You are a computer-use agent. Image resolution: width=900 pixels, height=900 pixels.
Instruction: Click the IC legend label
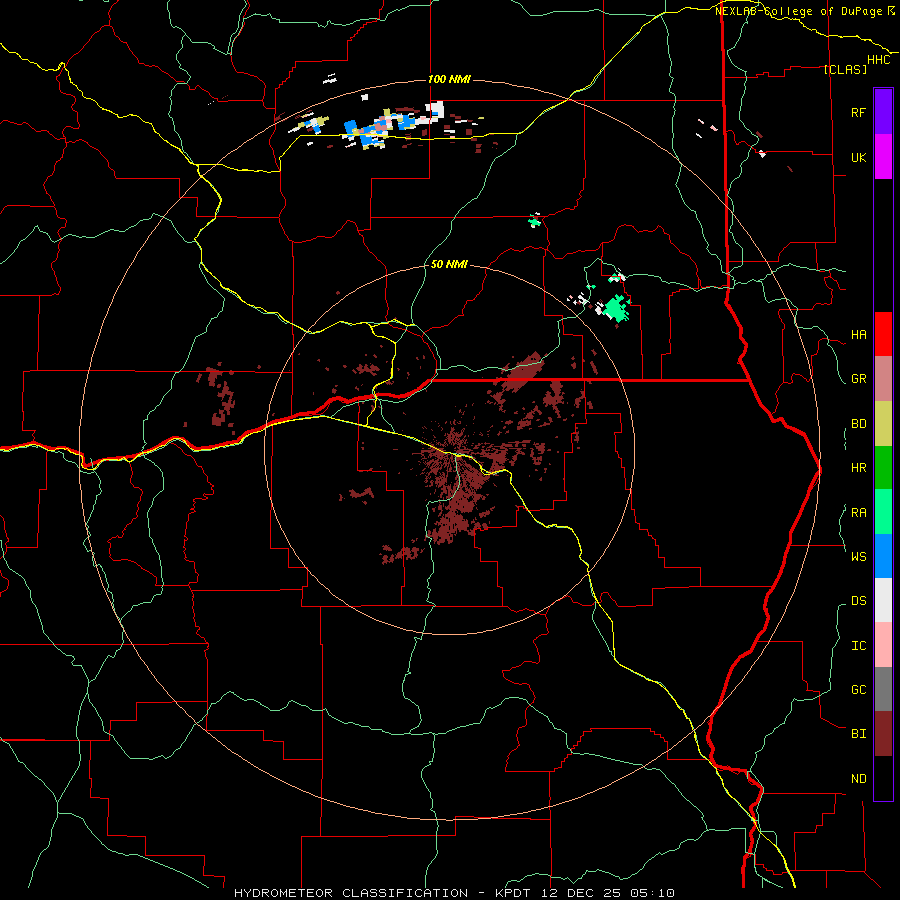858,646
